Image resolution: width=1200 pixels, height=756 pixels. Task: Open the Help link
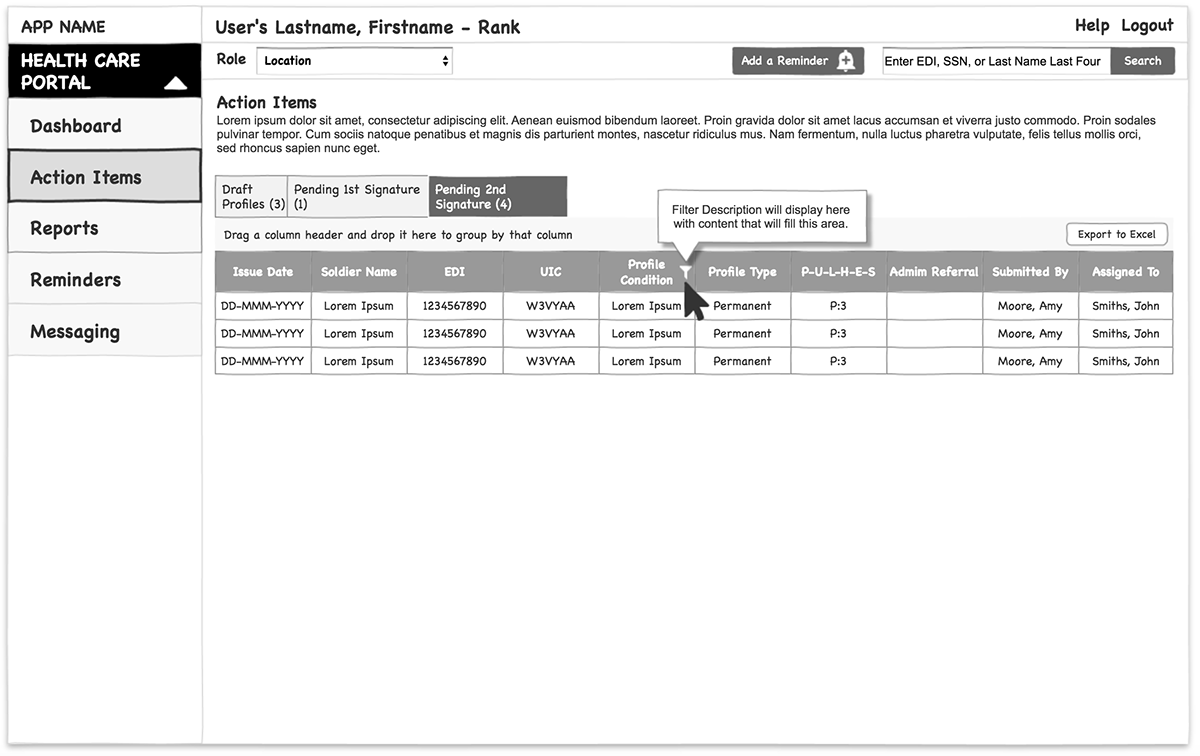(1092, 25)
